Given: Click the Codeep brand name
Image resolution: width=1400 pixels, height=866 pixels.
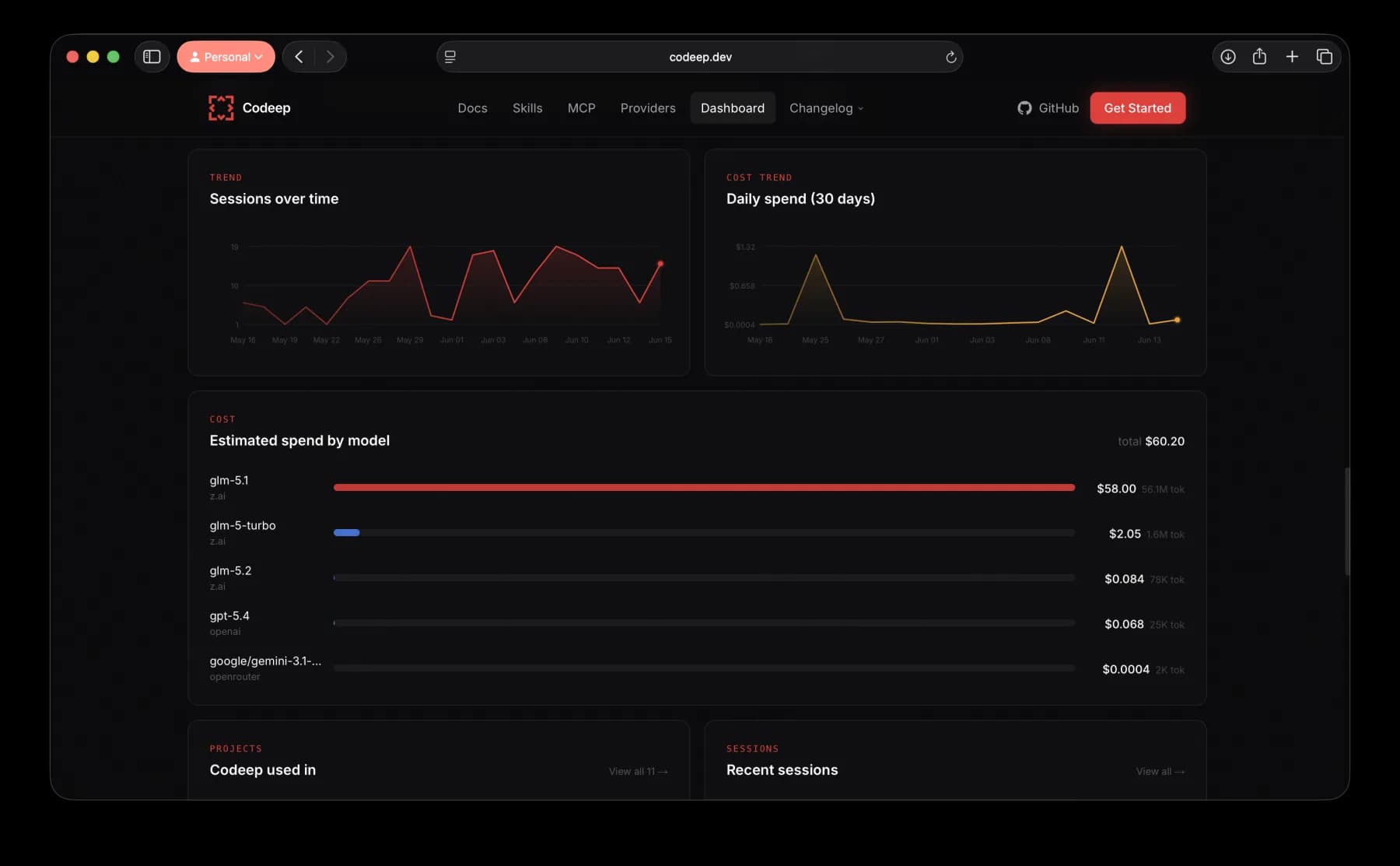Looking at the screenshot, I should 266,108.
